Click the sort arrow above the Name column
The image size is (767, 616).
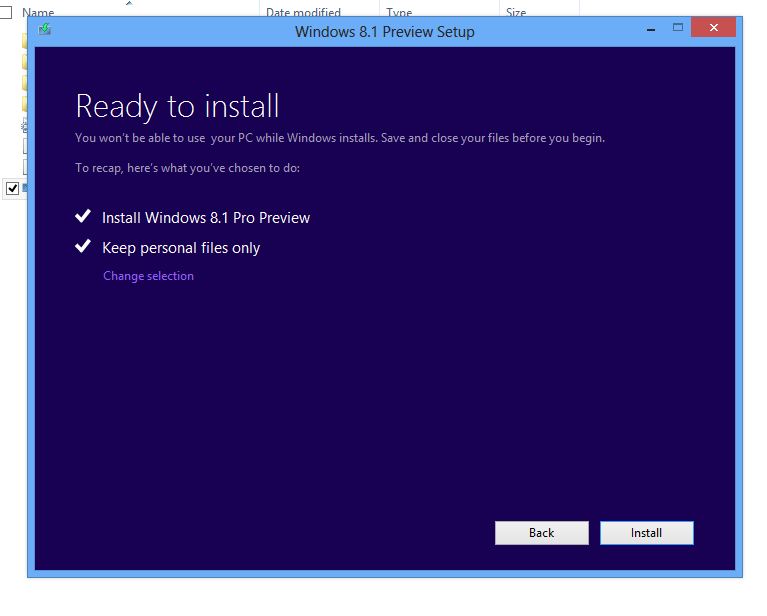tap(129, 3)
